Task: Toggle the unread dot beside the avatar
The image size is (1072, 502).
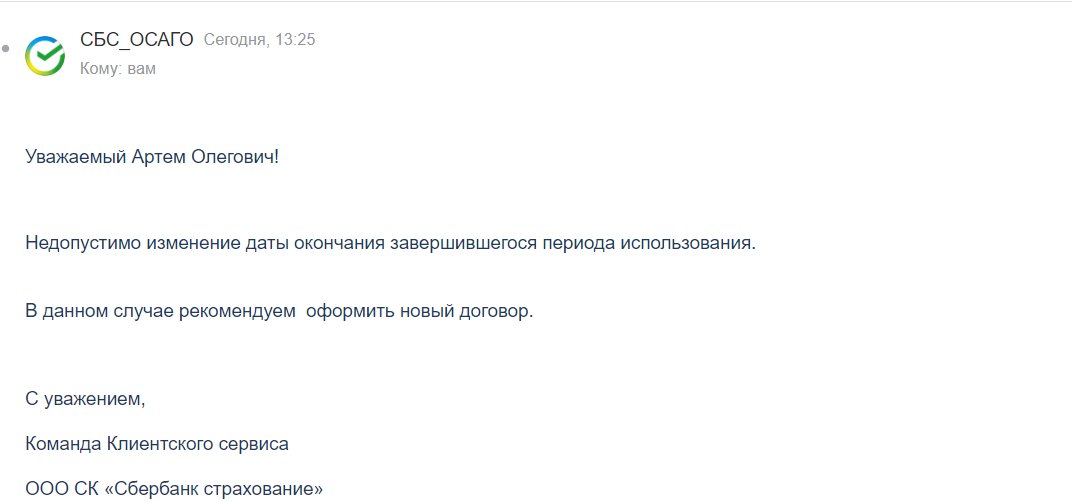Action: (6, 48)
